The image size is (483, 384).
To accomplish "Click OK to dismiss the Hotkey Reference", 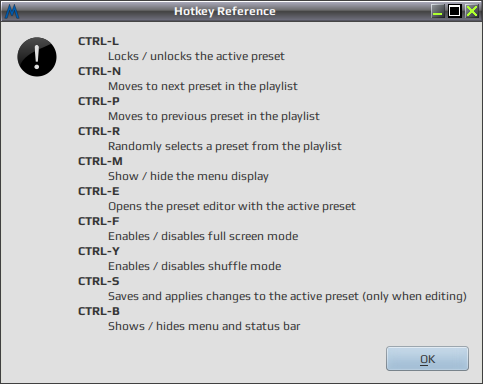I will coord(427,359).
